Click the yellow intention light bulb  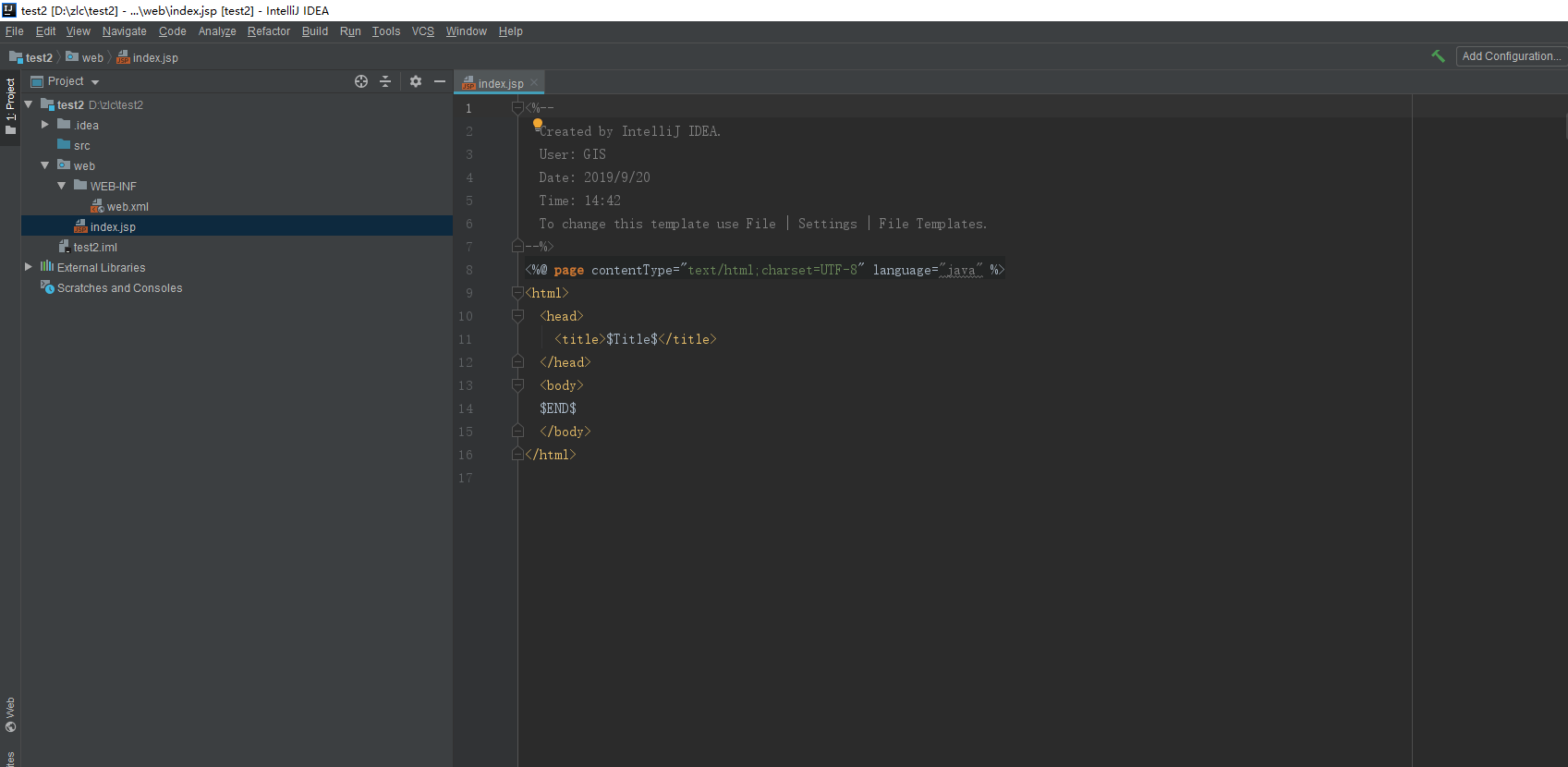[x=538, y=123]
